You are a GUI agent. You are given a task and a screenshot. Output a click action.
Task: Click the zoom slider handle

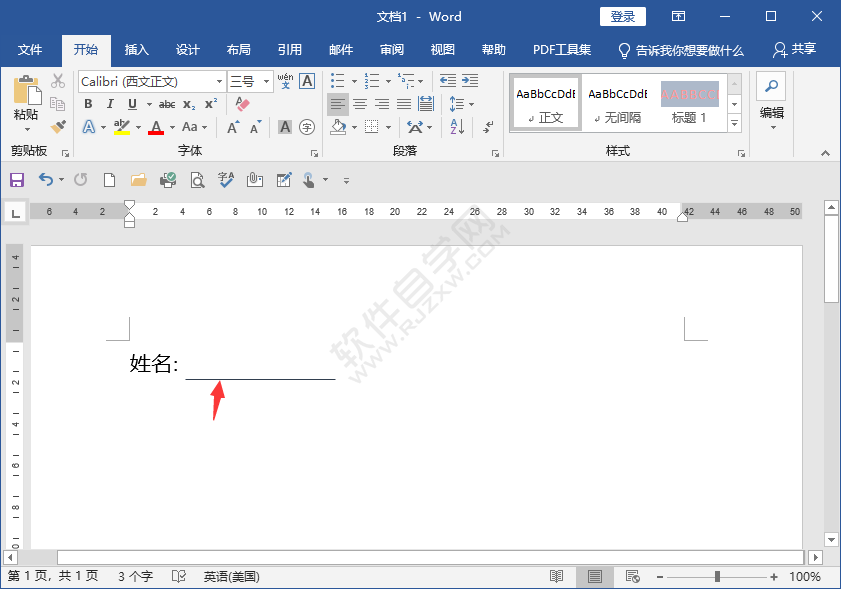pyautogui.click(x=717, y=577)
